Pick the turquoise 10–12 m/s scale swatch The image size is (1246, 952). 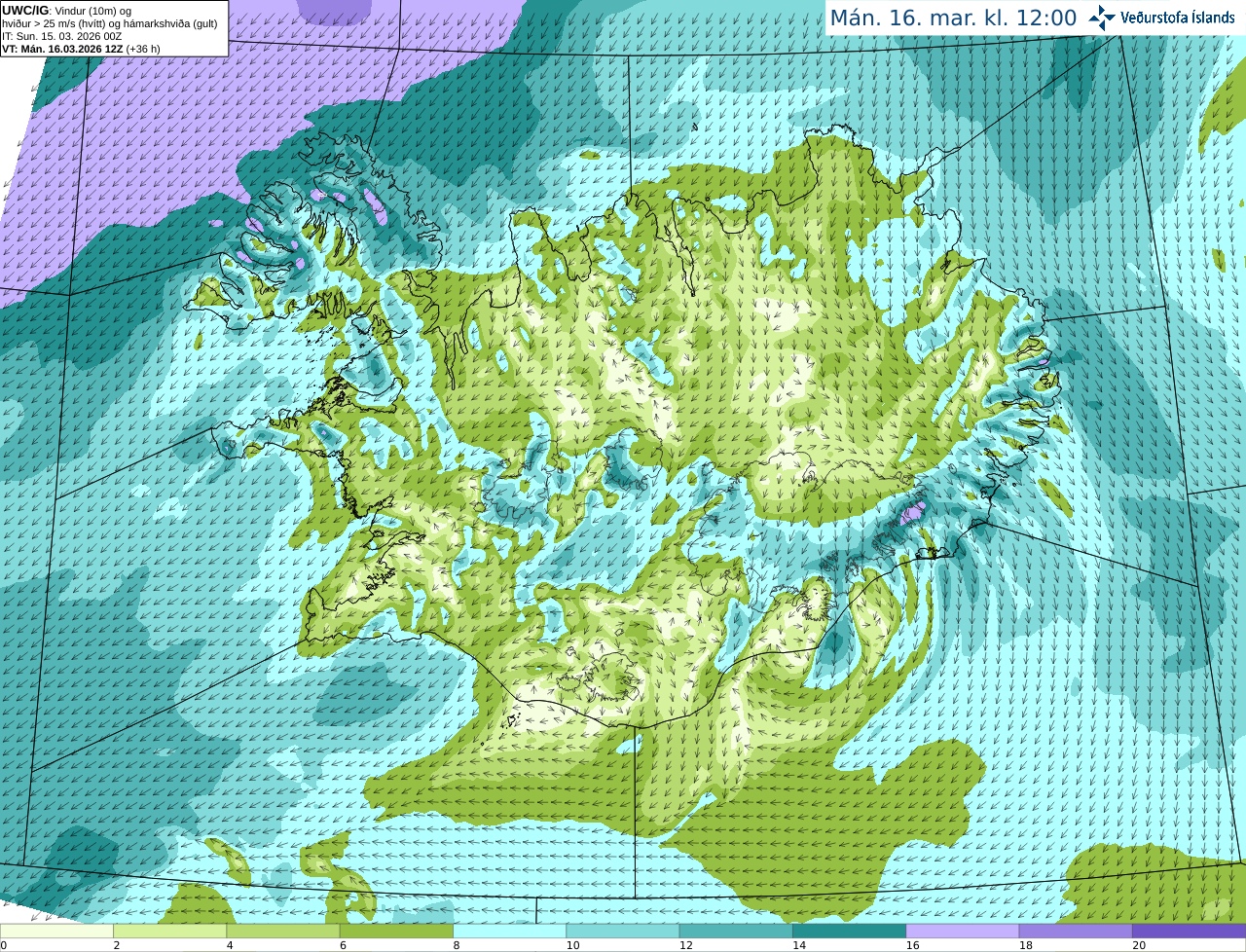pyautogui.click(x=623, y=932)
